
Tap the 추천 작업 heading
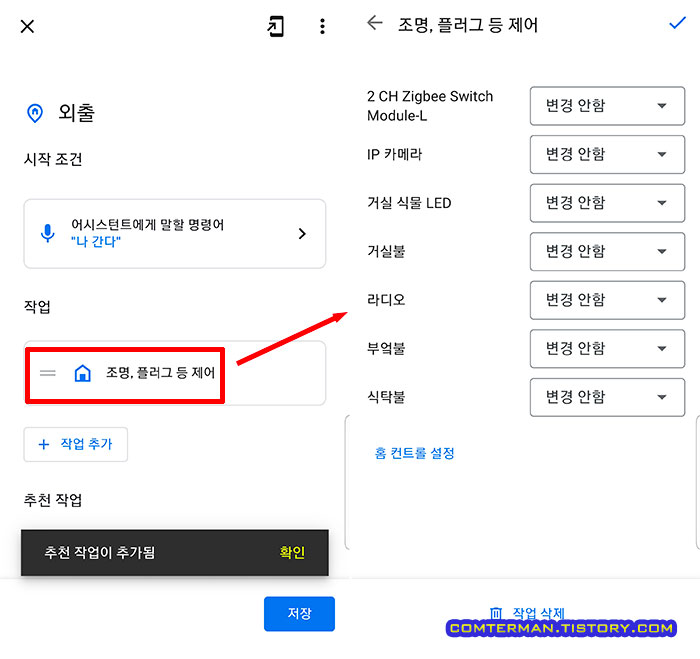pos(53,500)
